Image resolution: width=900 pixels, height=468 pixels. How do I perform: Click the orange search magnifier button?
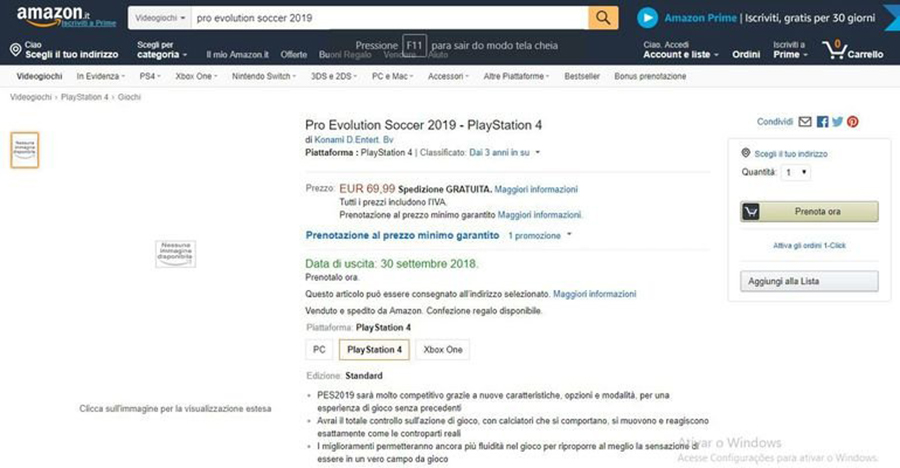click(603, 18)
